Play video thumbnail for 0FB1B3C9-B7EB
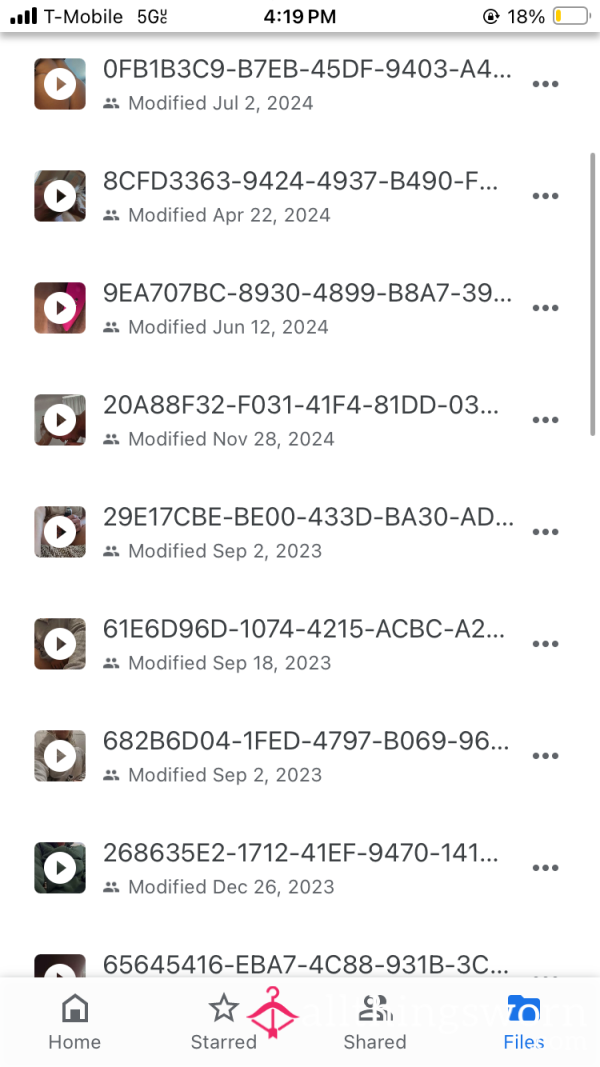 pyautogui.click(x=60, y=84)
